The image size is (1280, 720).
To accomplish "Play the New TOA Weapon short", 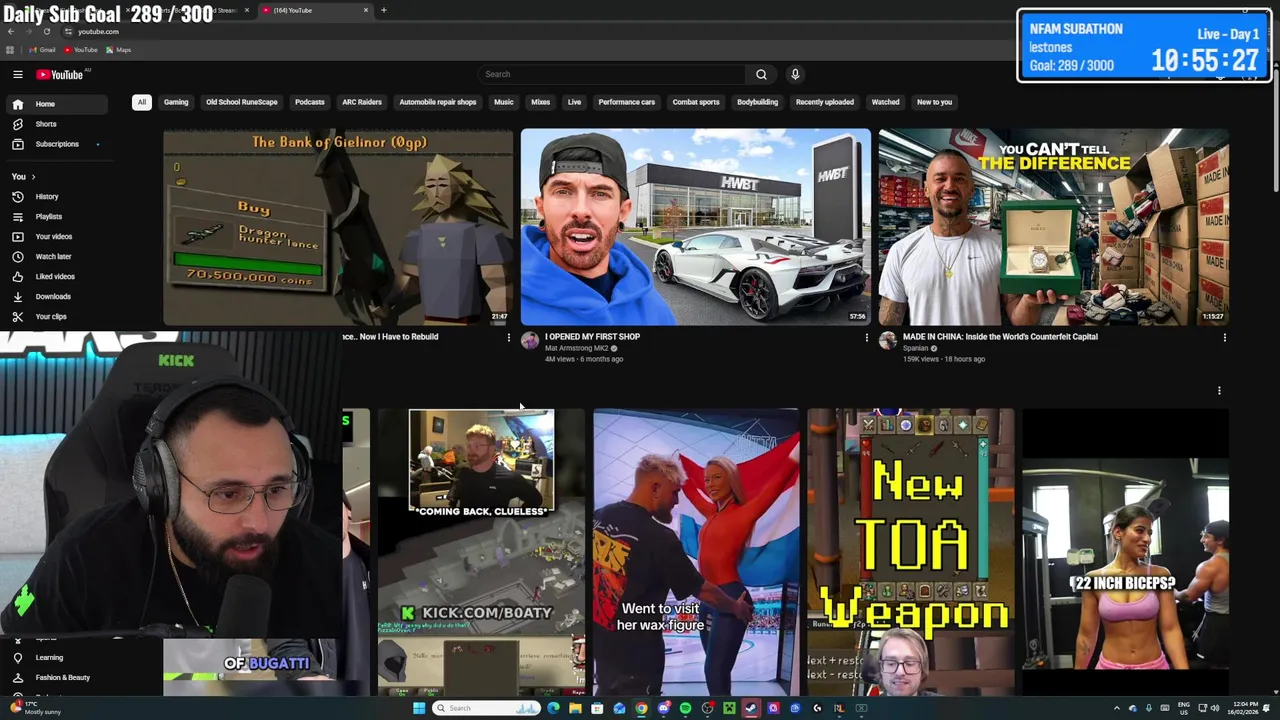I will pos(910,552).
